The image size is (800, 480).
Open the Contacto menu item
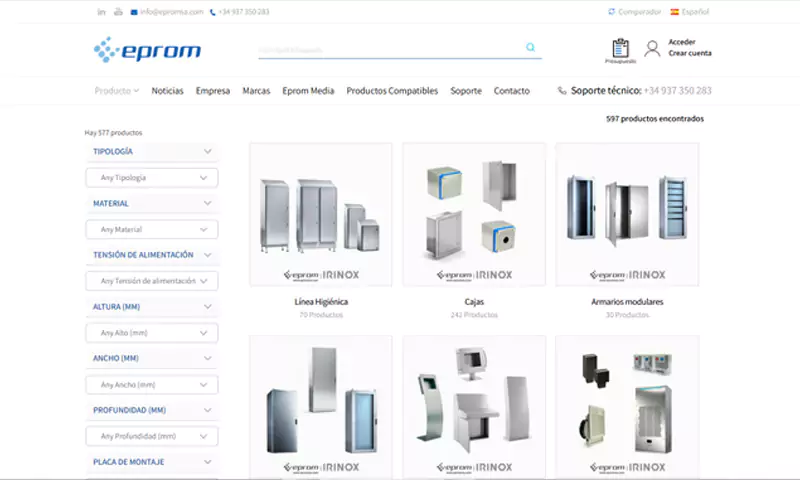point(512,91)
